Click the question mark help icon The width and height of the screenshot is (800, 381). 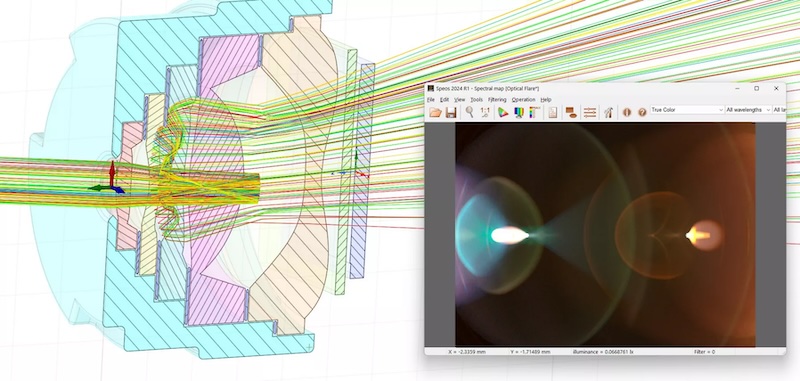point(642,112)
